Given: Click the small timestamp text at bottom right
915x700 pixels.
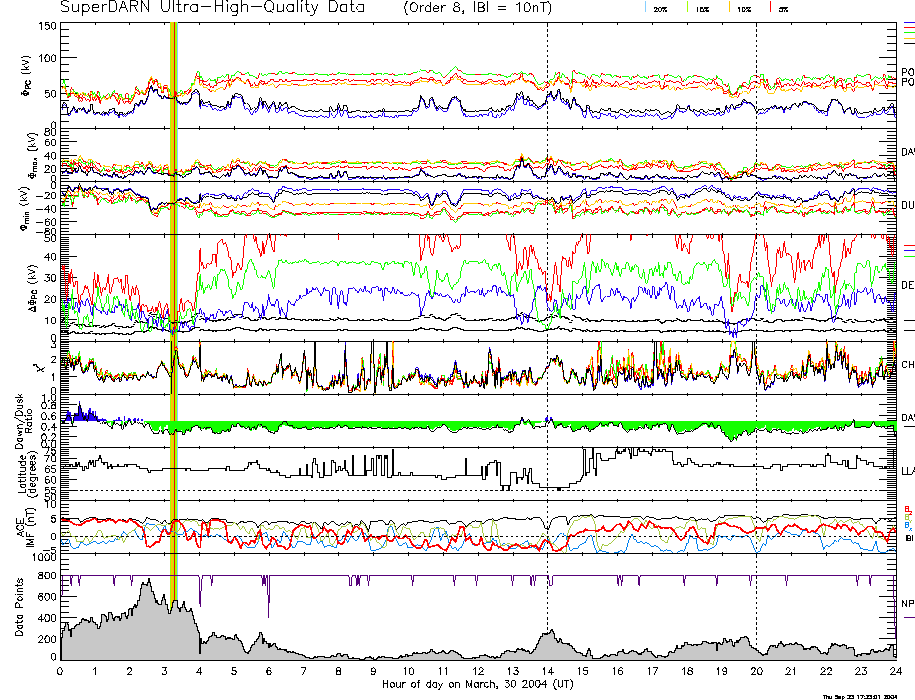Looking at the screenshot, I should [860, 696].
